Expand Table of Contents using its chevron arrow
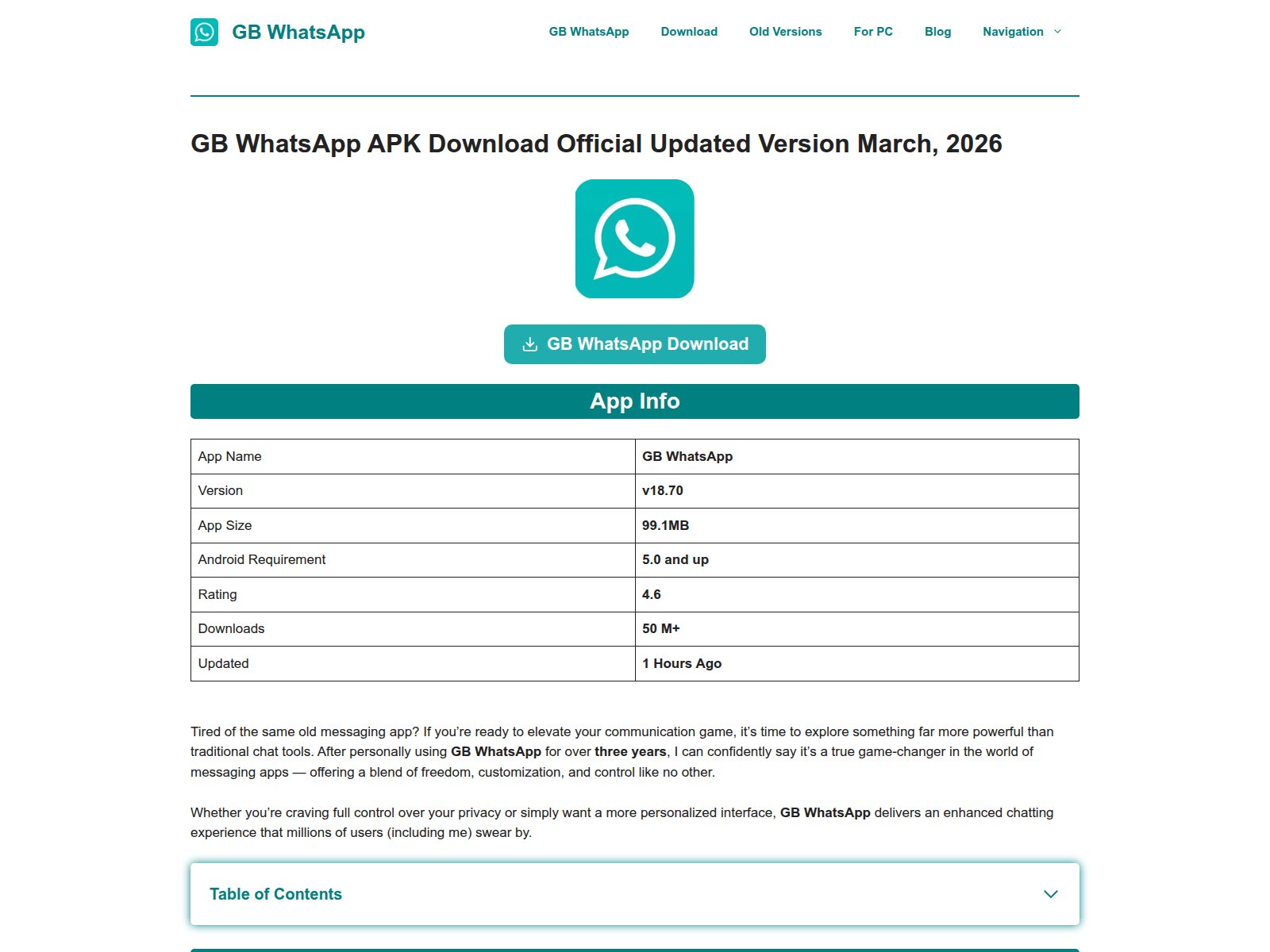This screenshot has height=952, width=1270. 1050,894
